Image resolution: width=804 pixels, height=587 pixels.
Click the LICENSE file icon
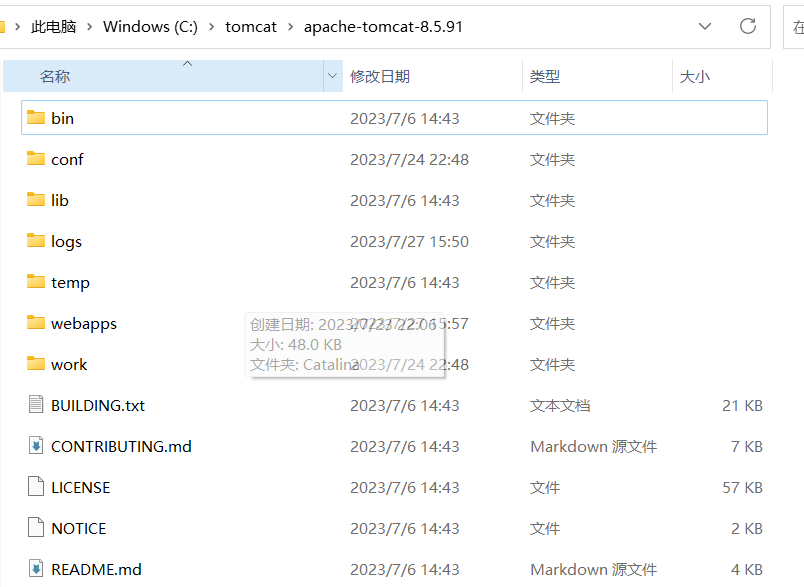coord(36,487)
